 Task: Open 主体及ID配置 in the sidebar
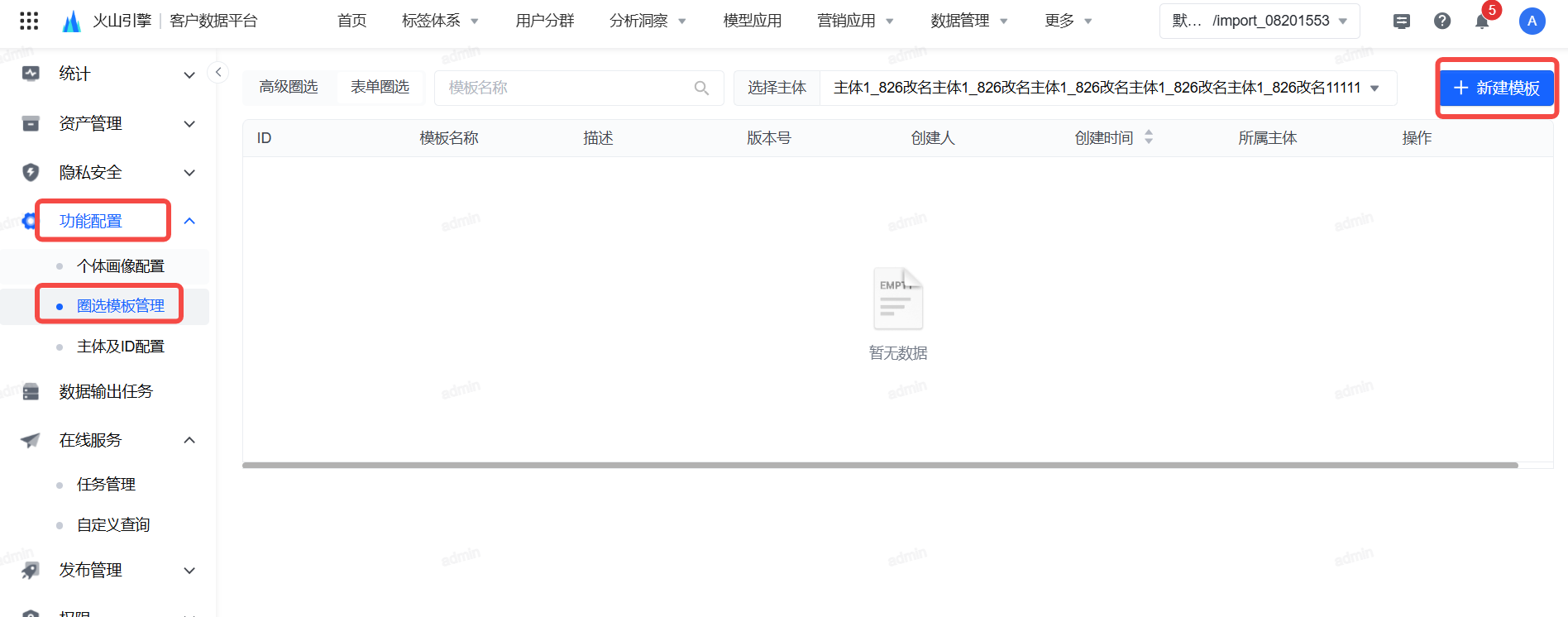(x=121, y=347)
